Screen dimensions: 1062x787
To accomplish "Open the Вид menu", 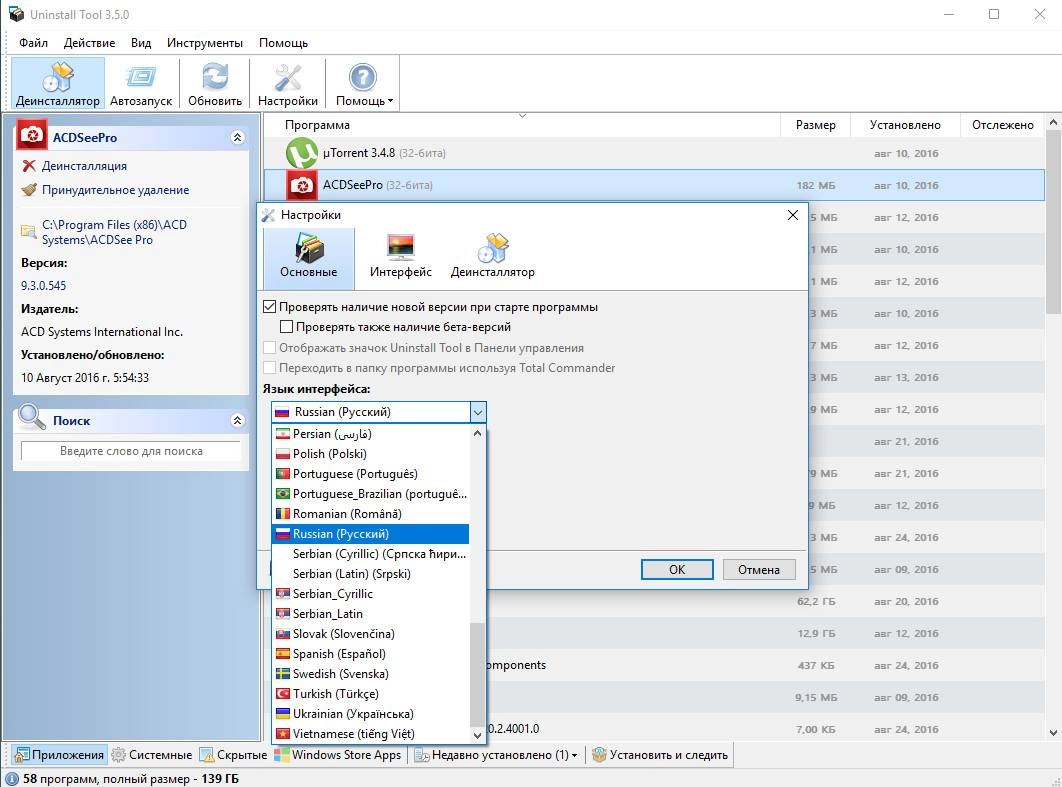I will [141, 43].
